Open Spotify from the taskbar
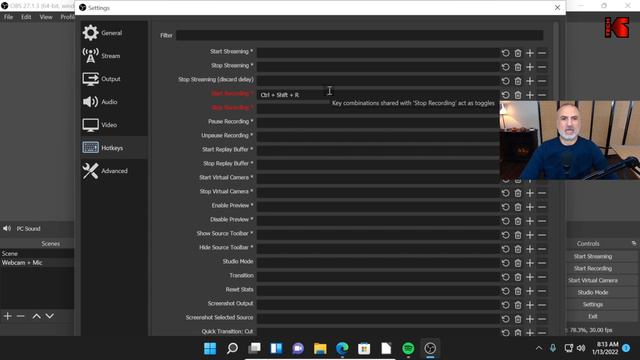640x360 pixels. coord(408,349)
